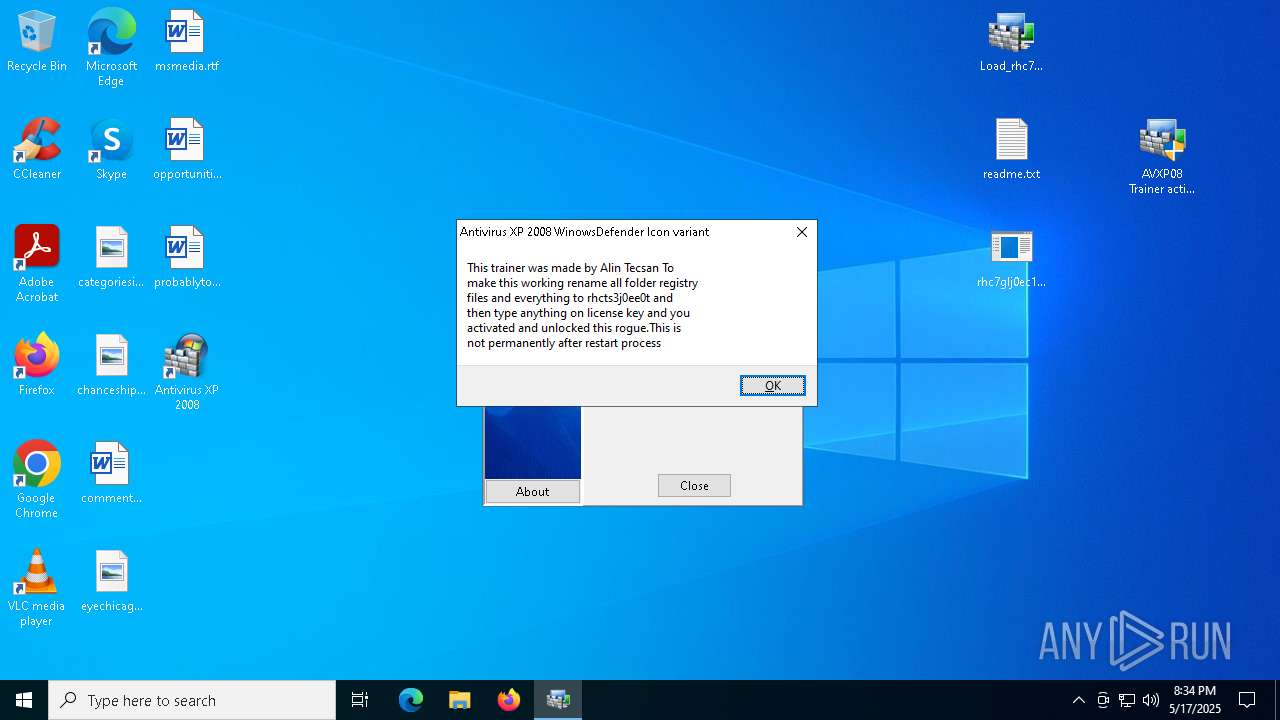Image resolution: width=1280 pixels, height=720 pixels.
Task: Open Microsoft Edge from the taskbar
Action: tap(411, 700)
